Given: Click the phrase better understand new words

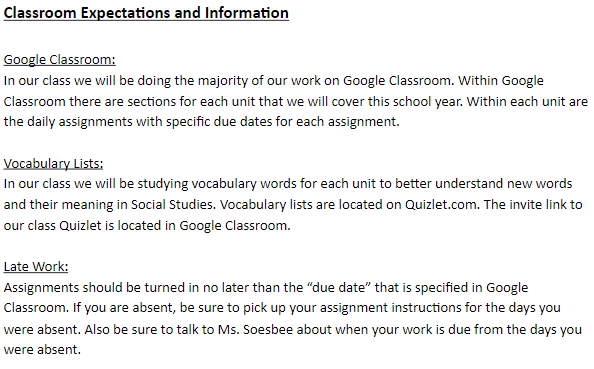Looking at the screenshot, I should pos(483,184).
